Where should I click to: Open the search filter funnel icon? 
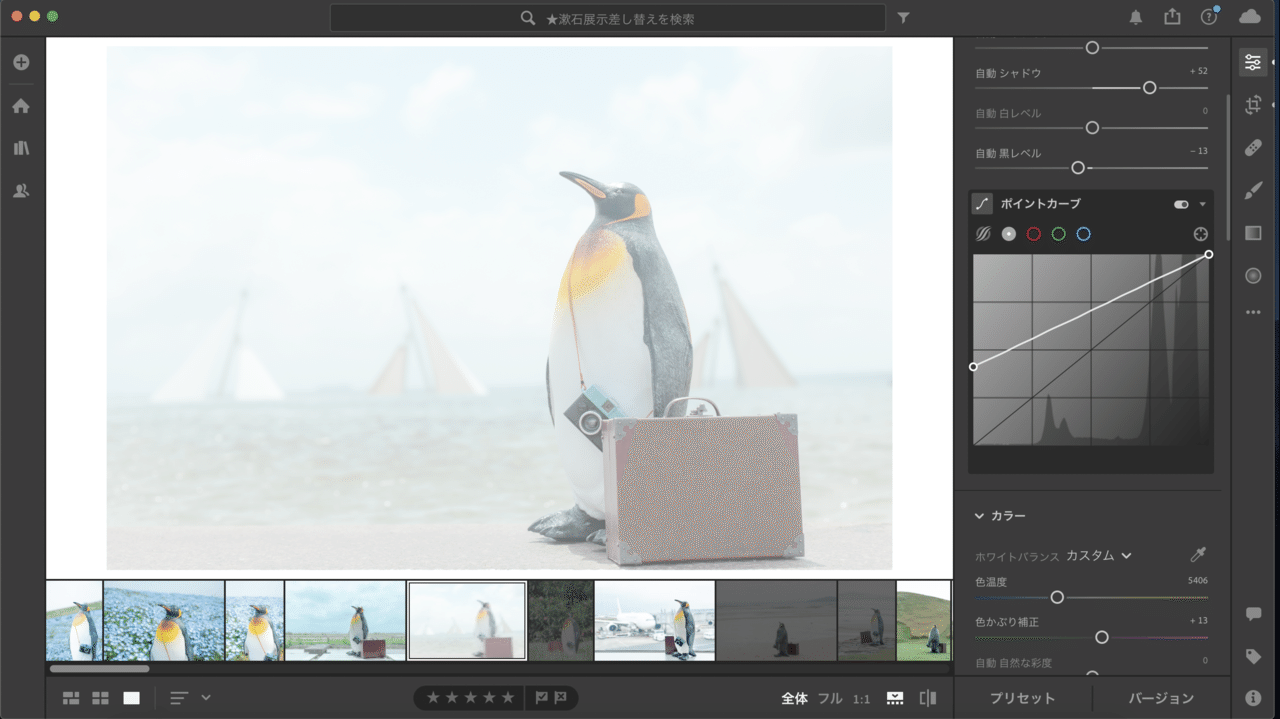904,18
